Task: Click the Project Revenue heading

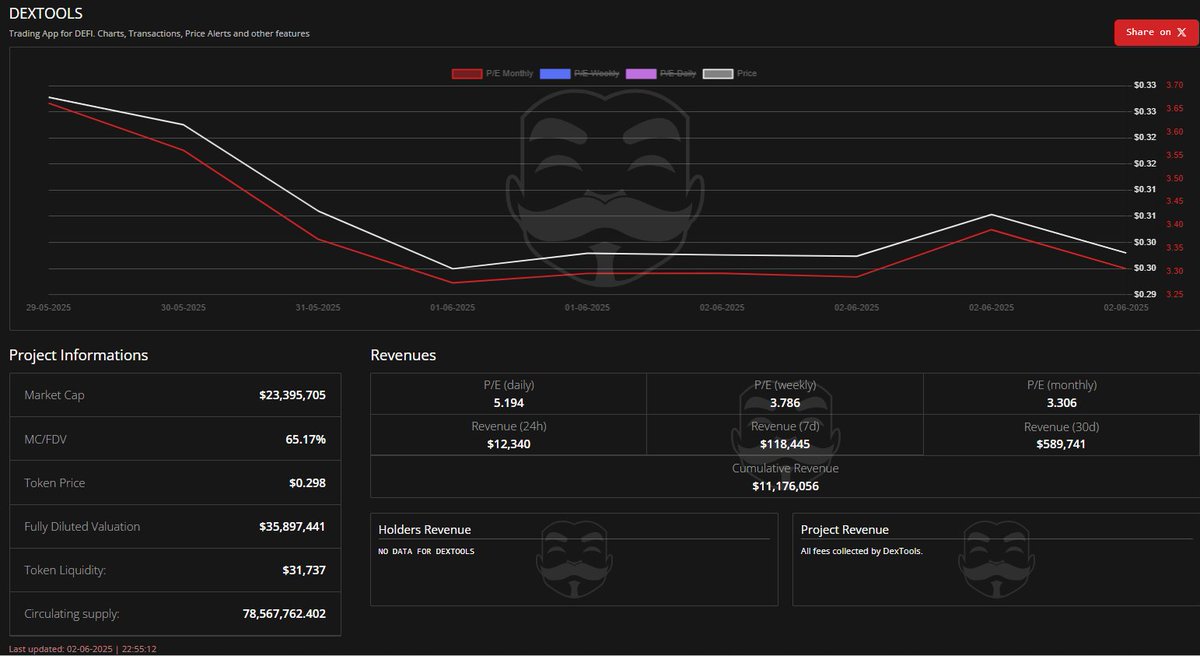Action: click(845, 530)
